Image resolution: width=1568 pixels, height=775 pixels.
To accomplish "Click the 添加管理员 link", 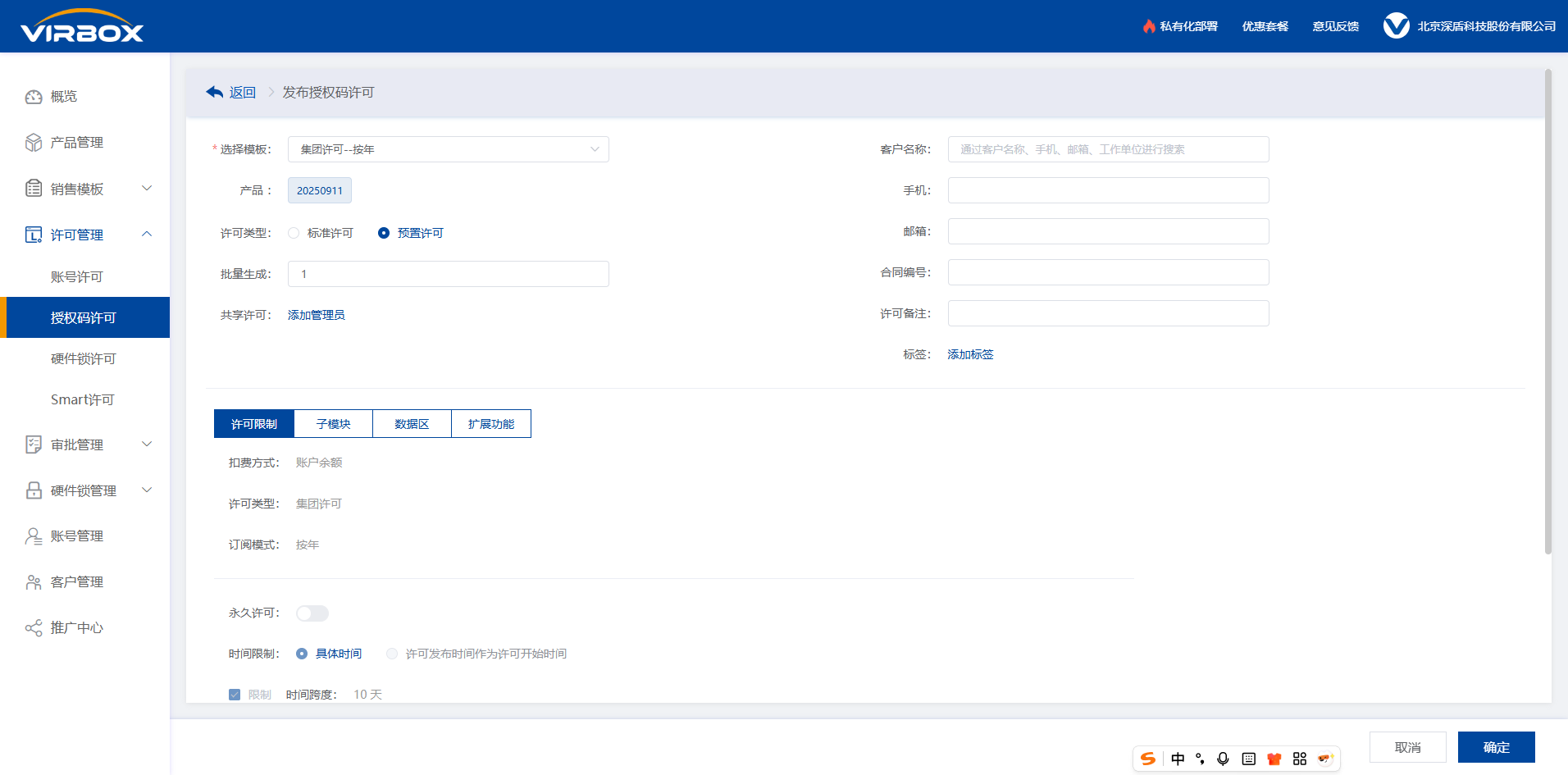I will click(317, 315).
